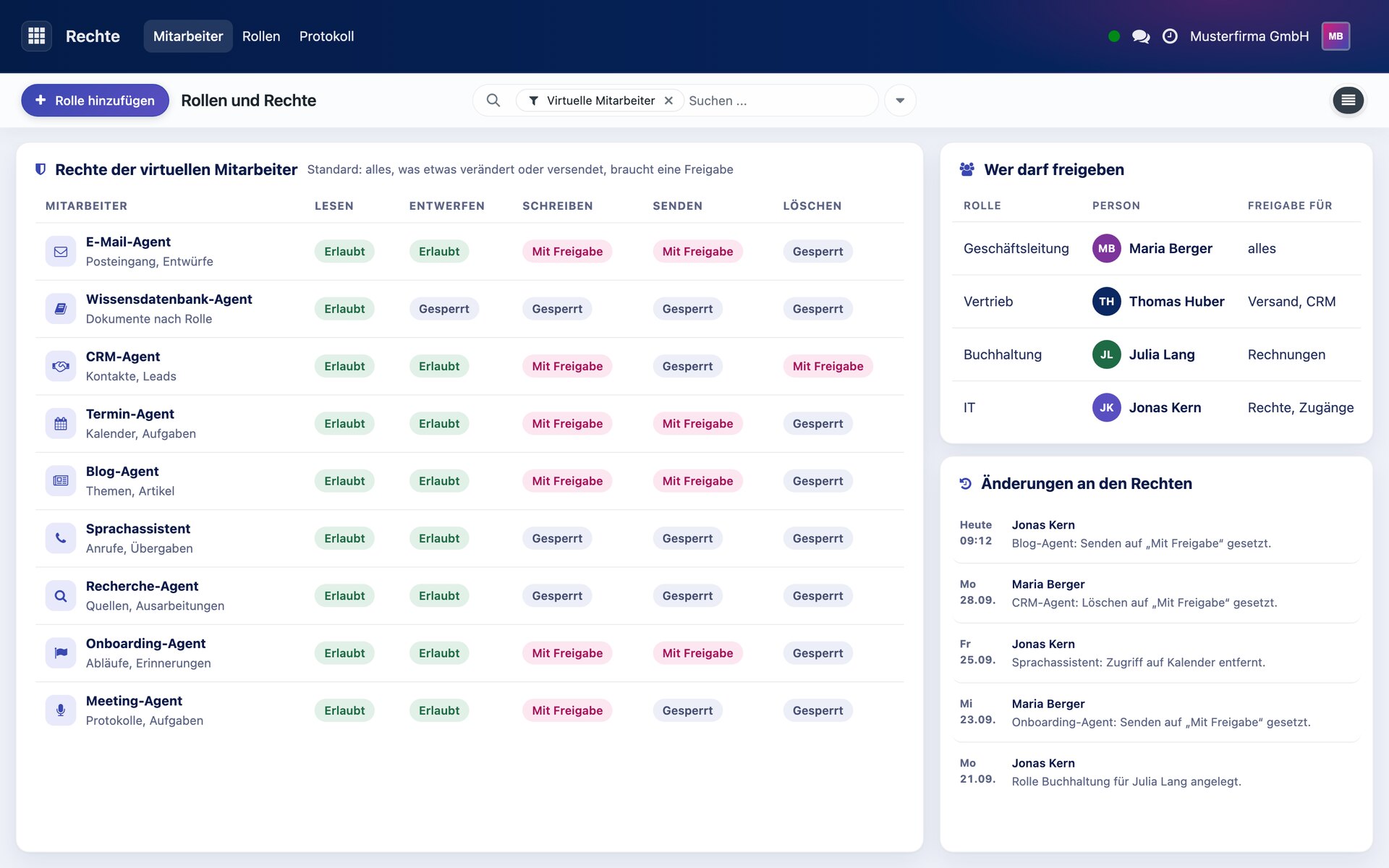Open the Rollen tab
Image resolution: width=1389 pixels, height=868 pixels.
point(261,36)
